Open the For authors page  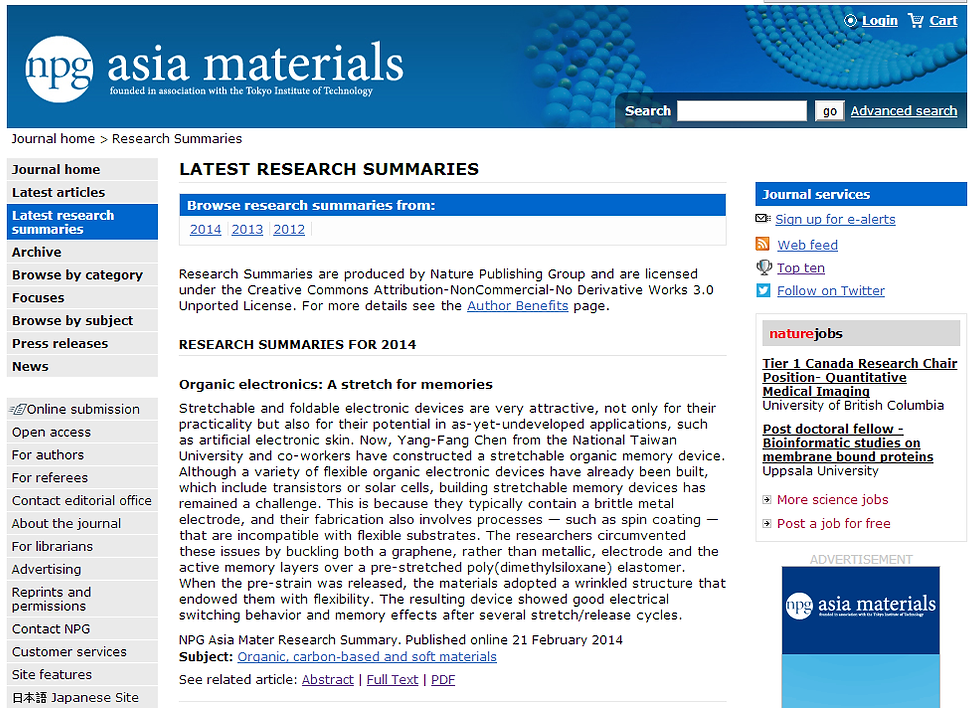(82, 455)
